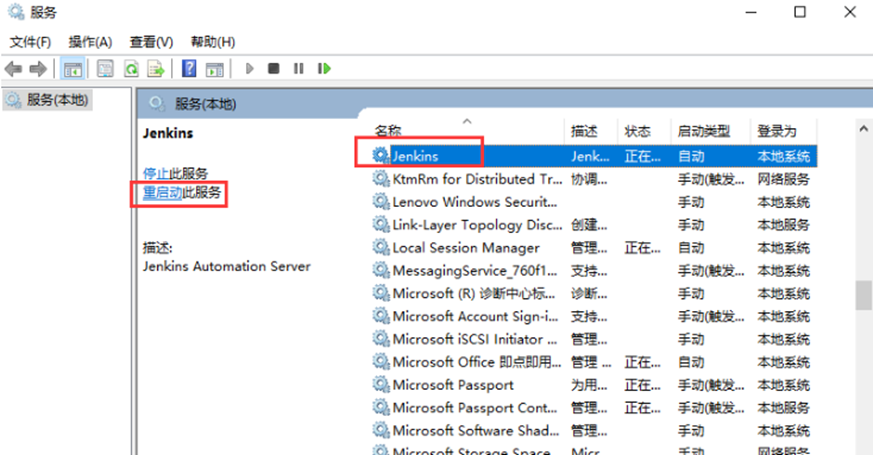The width and height of the screenshot is (873, 455).
Task: Click 网络服务 login cell of KtmRm row
Action: pyautogui.click(x=783, y=179)
